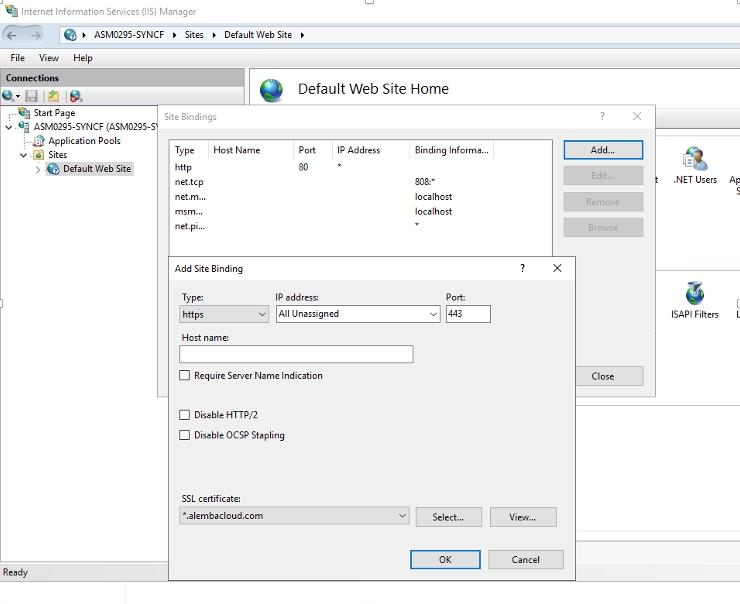Toggle the Disable OCSP Stapling checkbox
Viewport: 740px width, 604px height.
tap(184, 436)
